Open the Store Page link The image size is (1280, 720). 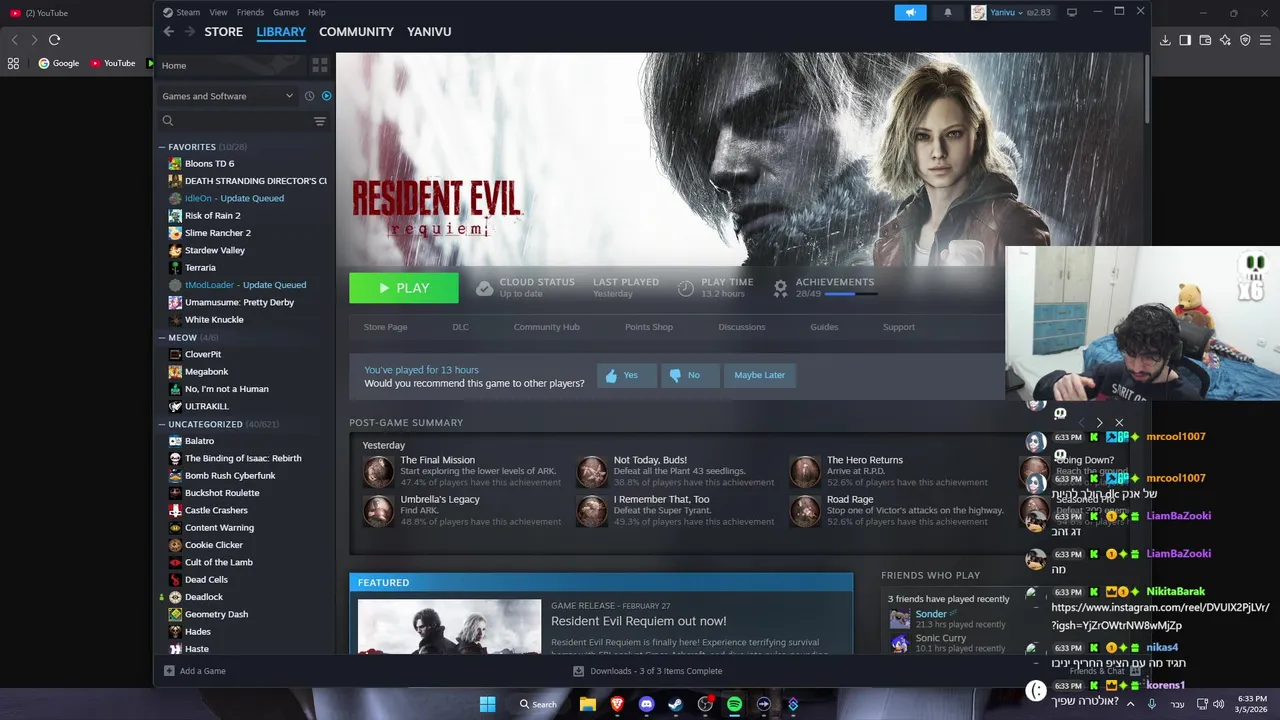(x=385, y=327)
